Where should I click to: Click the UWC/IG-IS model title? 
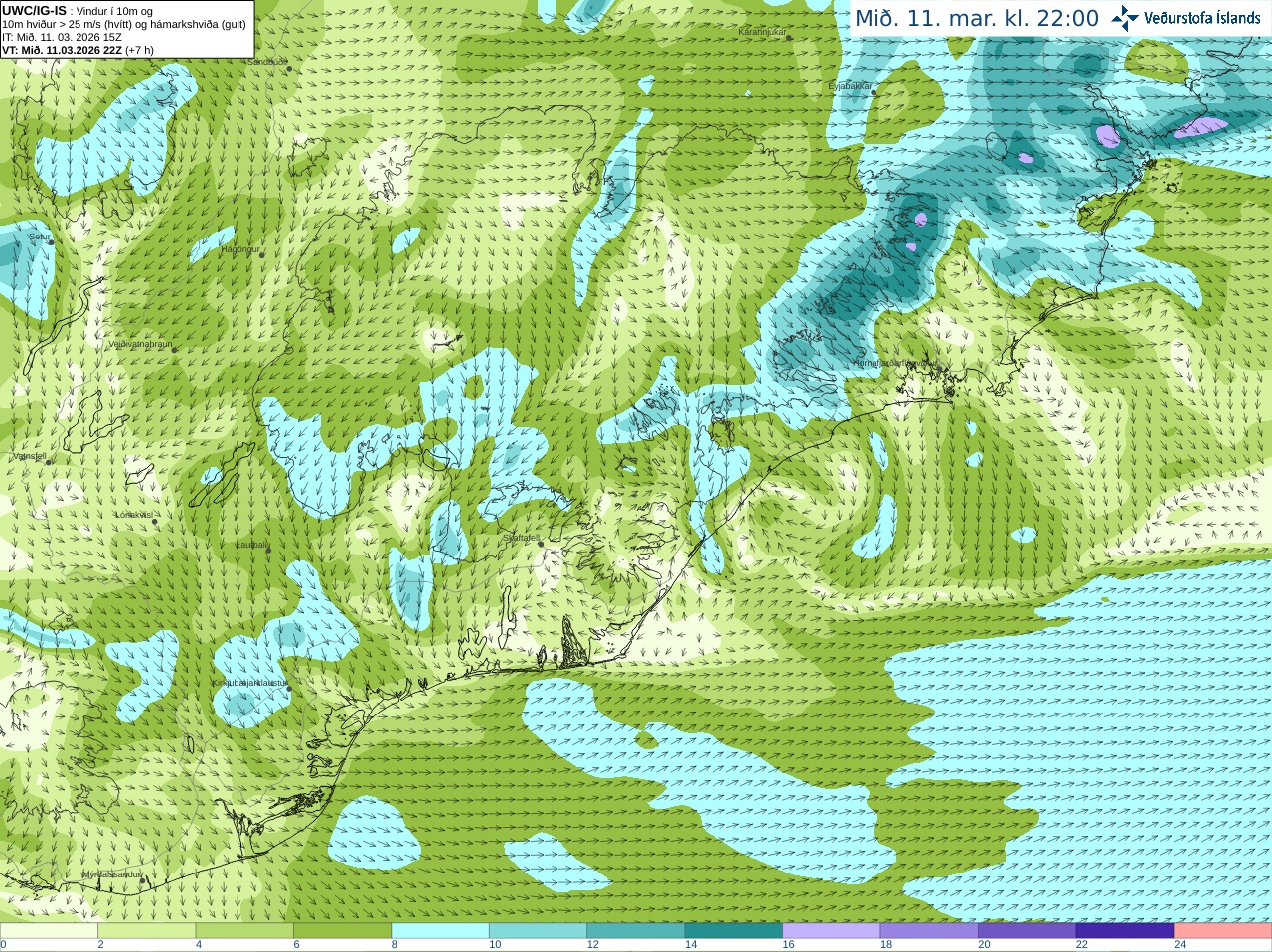[35, 10]
